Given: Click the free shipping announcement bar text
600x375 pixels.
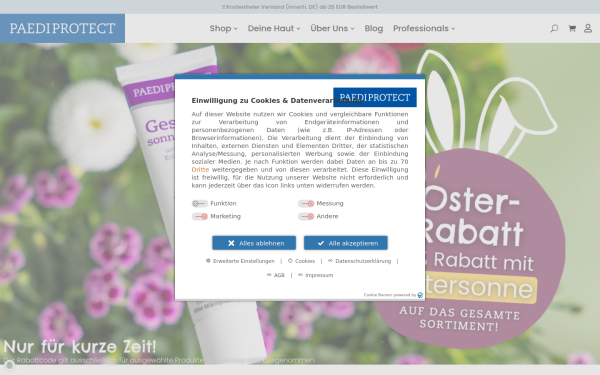Looking at the screenshot, I should pyautogui.click(x=300, y=7).
